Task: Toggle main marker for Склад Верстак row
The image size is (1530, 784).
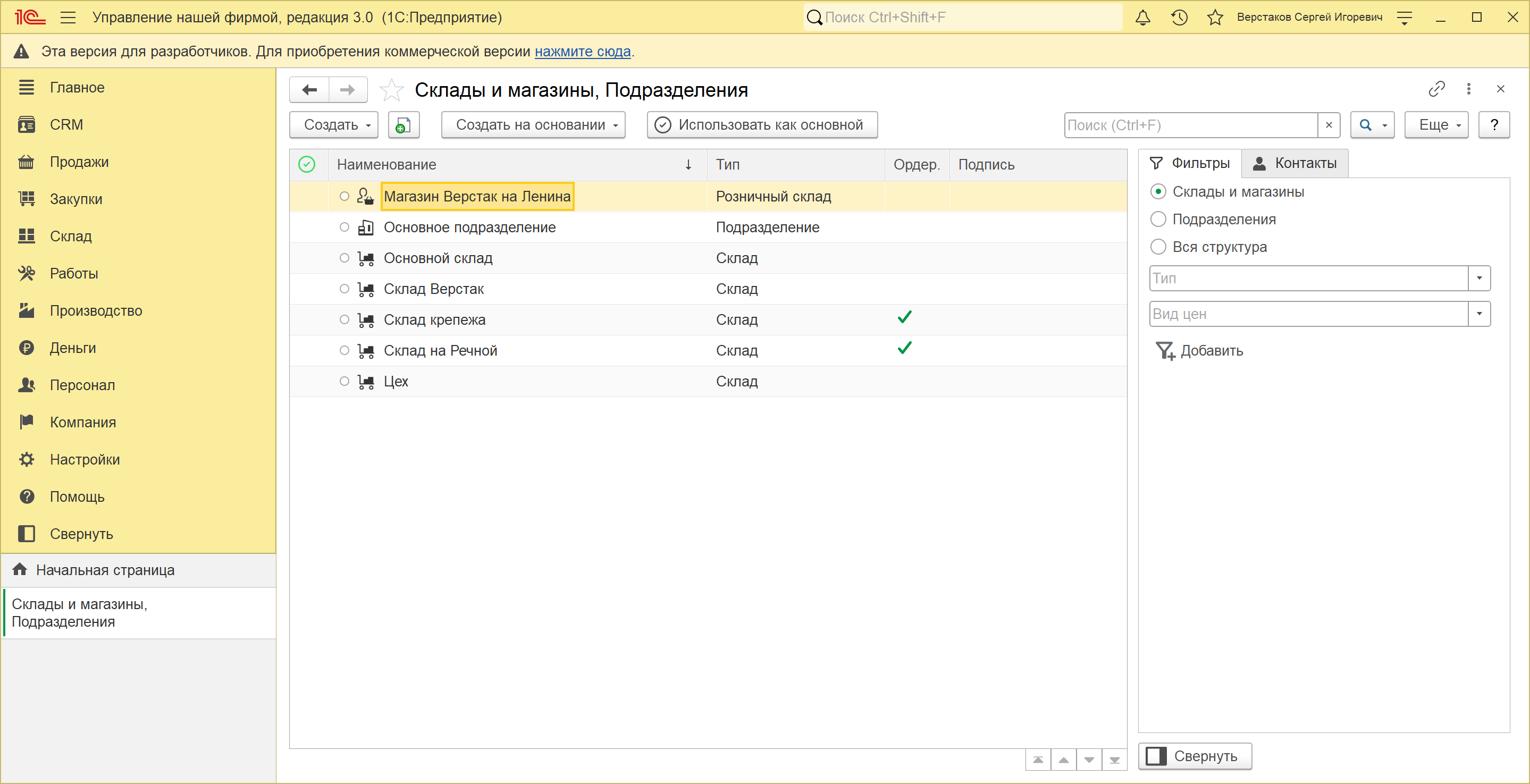Action: [x=344, y=289]
